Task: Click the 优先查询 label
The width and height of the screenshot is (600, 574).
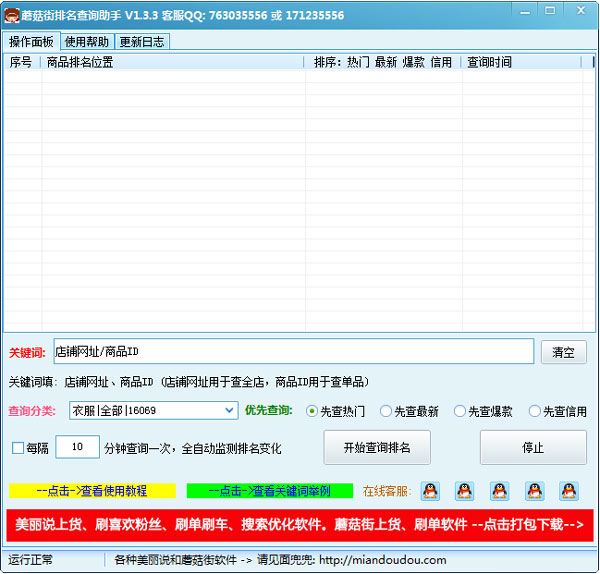Action: (x=269, y=410)
